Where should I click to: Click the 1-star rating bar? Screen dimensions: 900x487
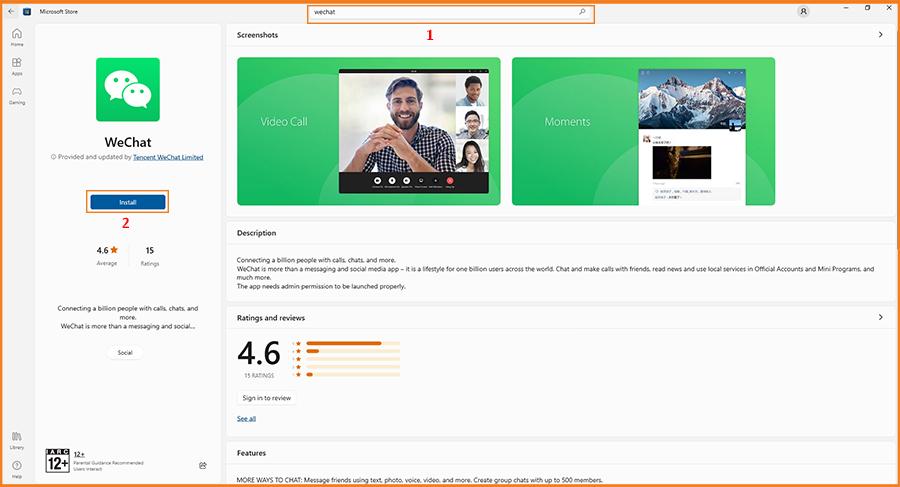tap(352, 374)
